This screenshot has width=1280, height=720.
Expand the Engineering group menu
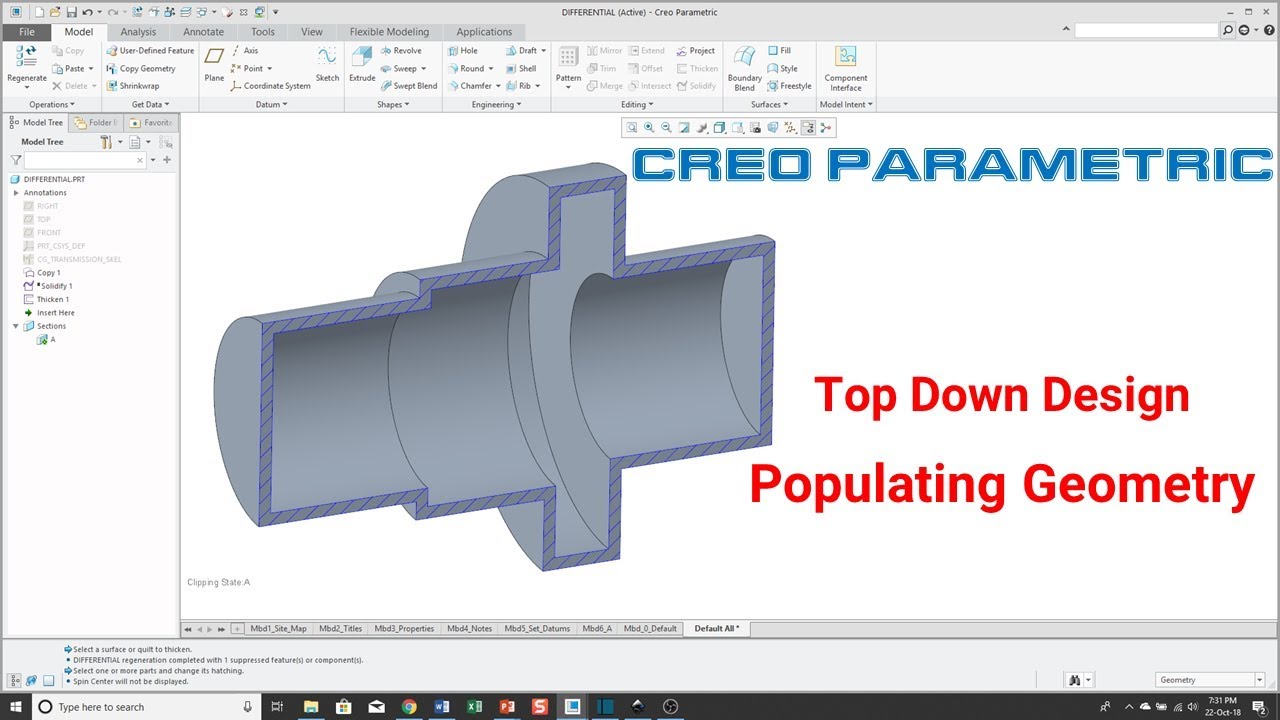[x=497, y=104]
